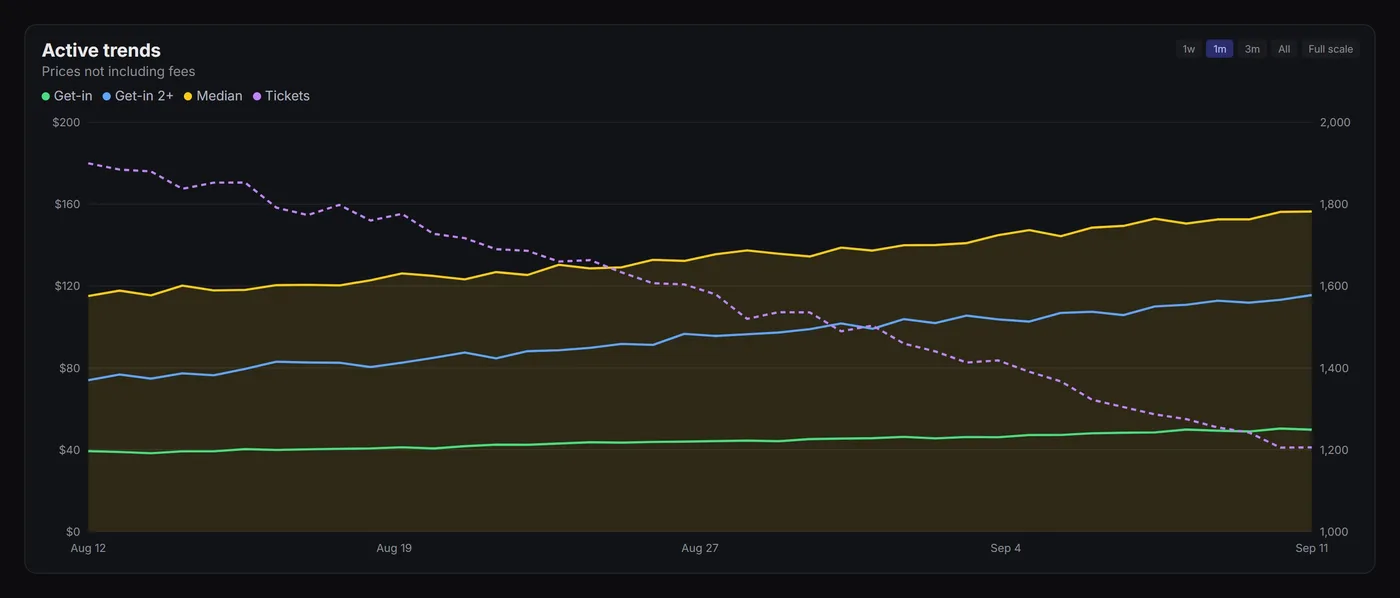Click the 'Prices not including fees' subtitle
The width and height of the screenshot is (1400, 598).
tap(118, 72)
